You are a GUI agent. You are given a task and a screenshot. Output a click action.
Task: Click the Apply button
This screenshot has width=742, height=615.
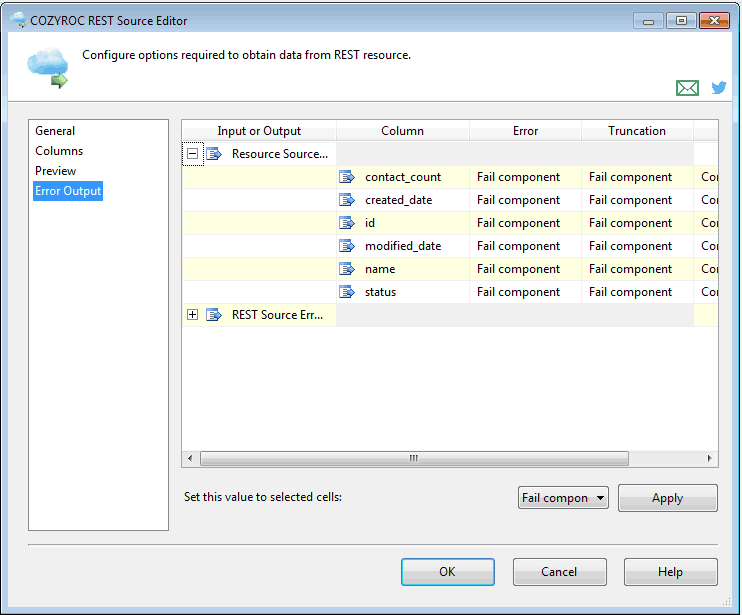[668, 498]
